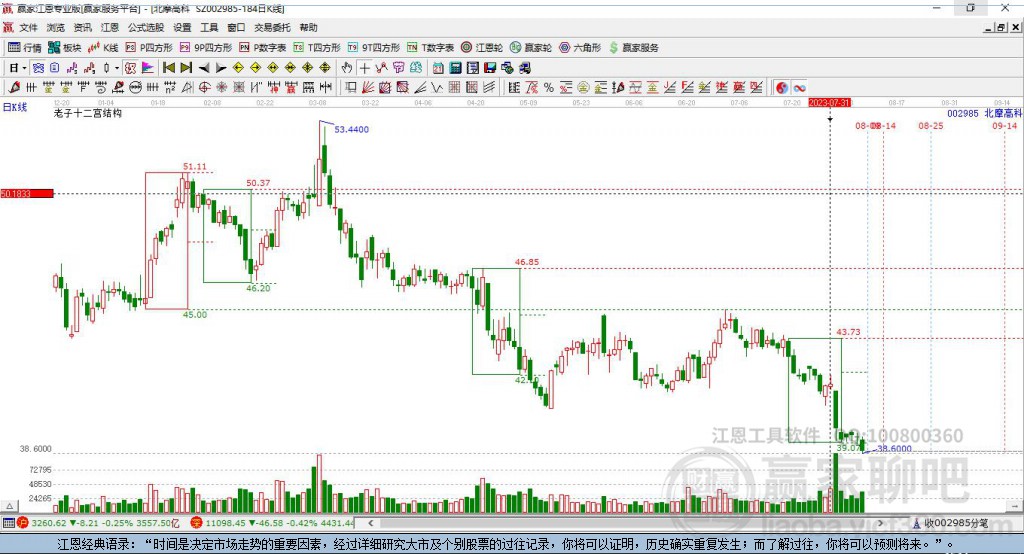Click Shanghai index 3260.62 status entry

click(x=98, y=523)
